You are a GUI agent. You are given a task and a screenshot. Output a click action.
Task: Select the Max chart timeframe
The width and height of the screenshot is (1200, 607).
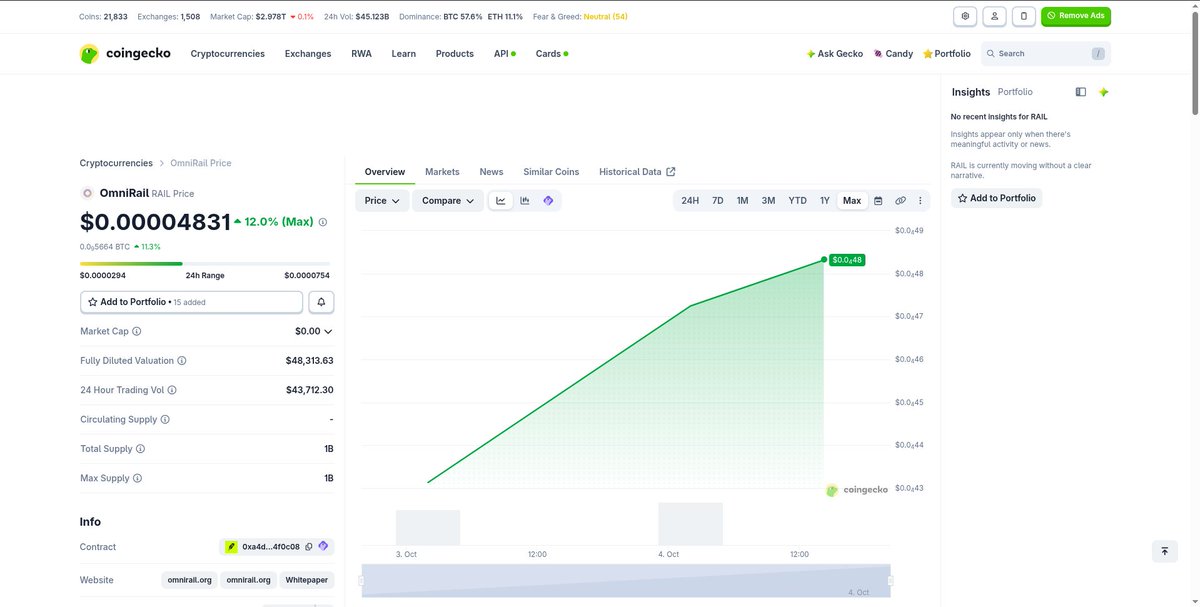pyautogui.click(x=852, y=201)
